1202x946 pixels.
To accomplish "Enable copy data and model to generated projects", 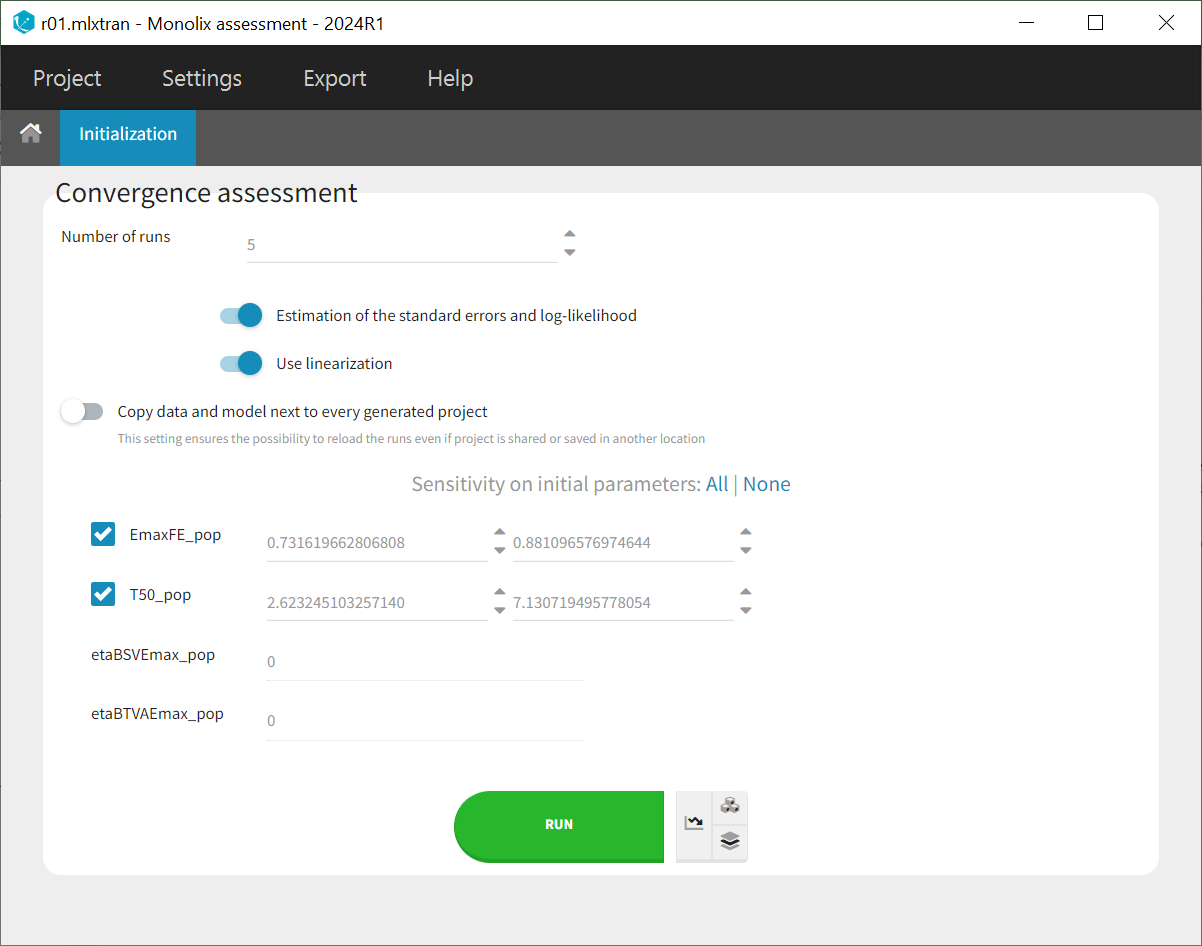I will tap(82, 411).
